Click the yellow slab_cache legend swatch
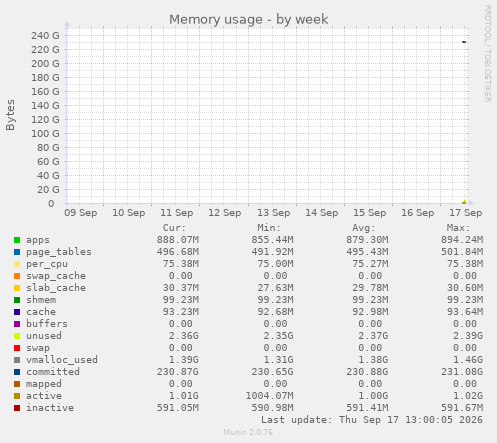This screenshot has width=497, height=443. (x=17, y=288)
